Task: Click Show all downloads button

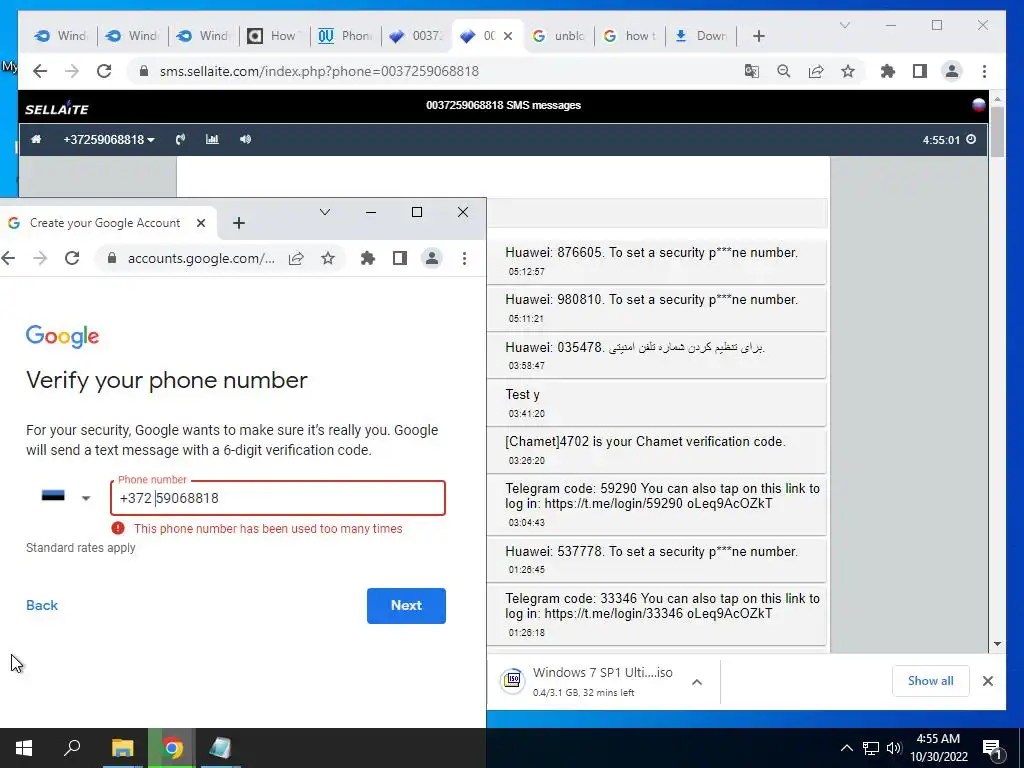Action: (930, 680)
